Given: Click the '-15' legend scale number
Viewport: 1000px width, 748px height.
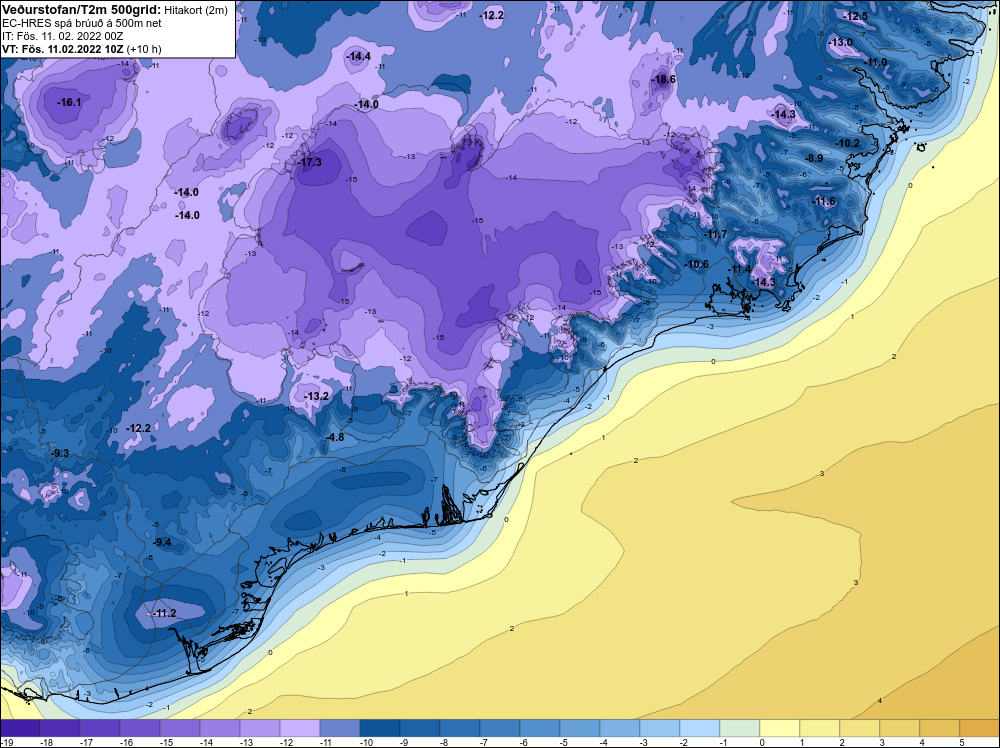Looking at the screenshot, I should pyautogui.click(x=166, y=742).
